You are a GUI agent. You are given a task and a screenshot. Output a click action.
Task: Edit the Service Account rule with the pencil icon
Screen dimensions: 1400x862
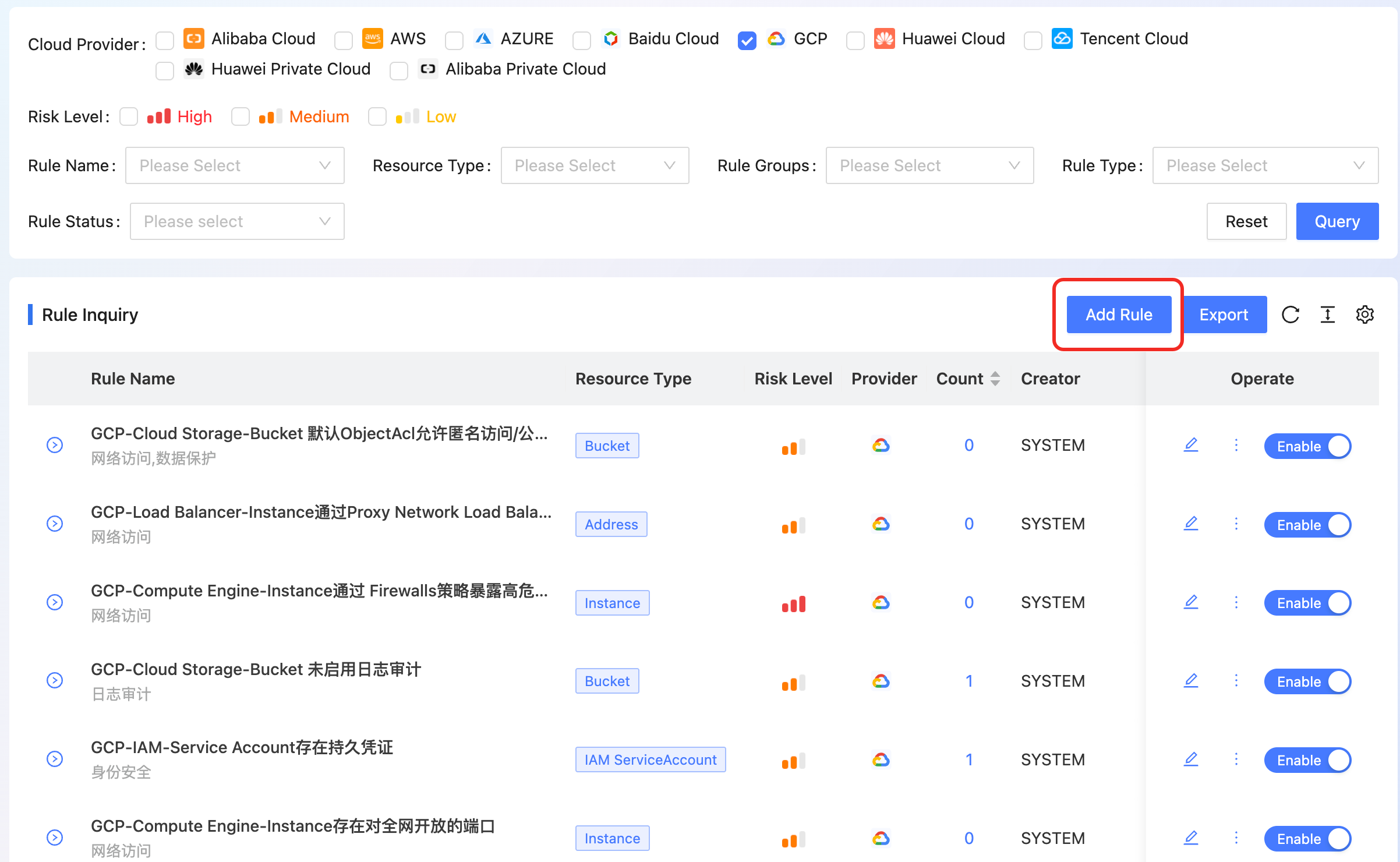pos(1191,759)
